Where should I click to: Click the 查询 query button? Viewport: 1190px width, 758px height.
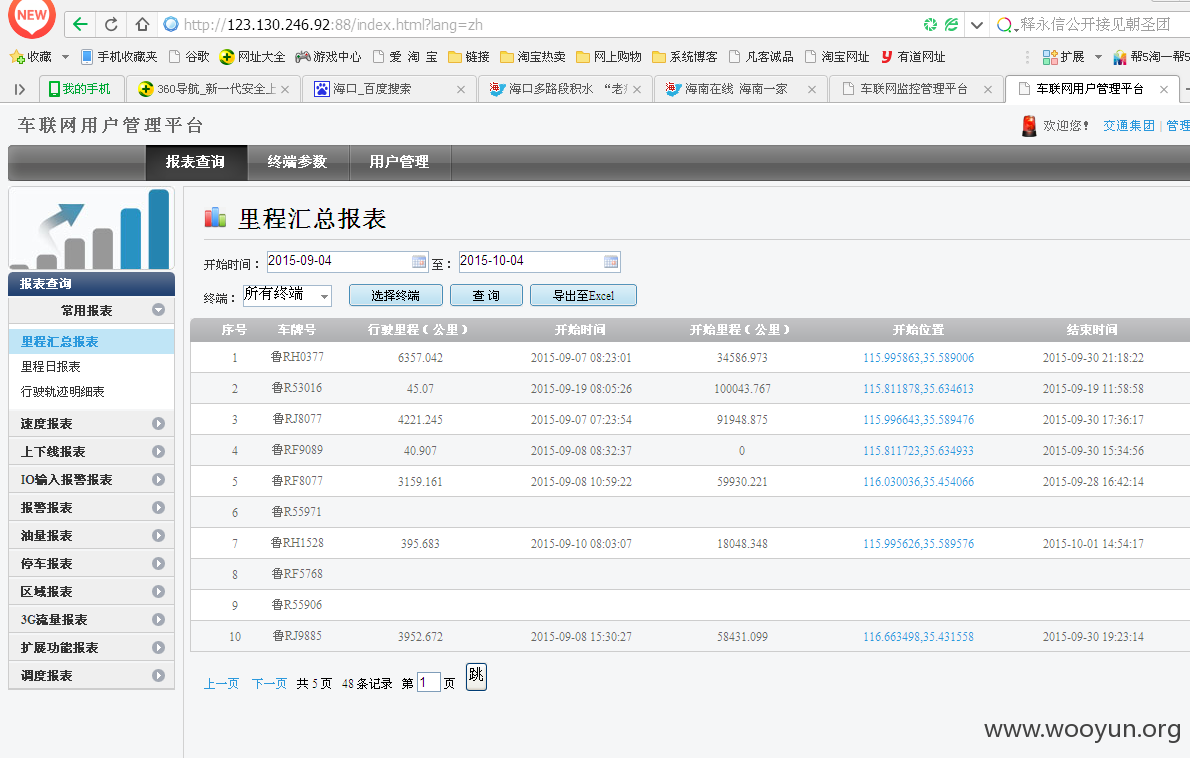click(x=486, y=295)
